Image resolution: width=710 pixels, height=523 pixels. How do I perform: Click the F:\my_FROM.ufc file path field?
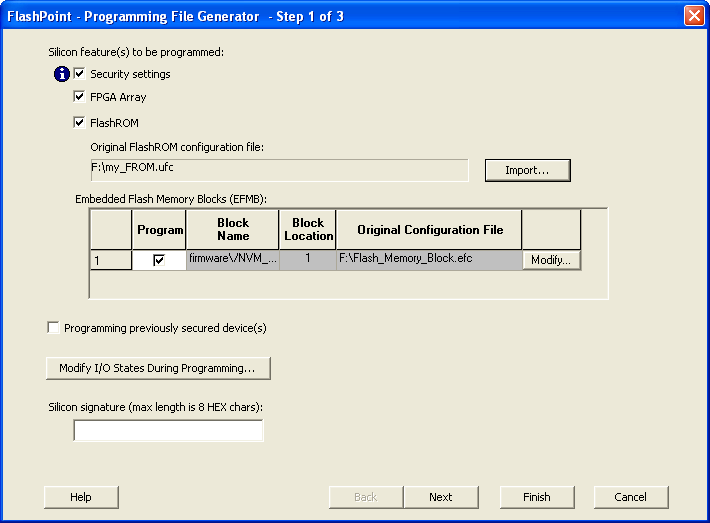279,170
